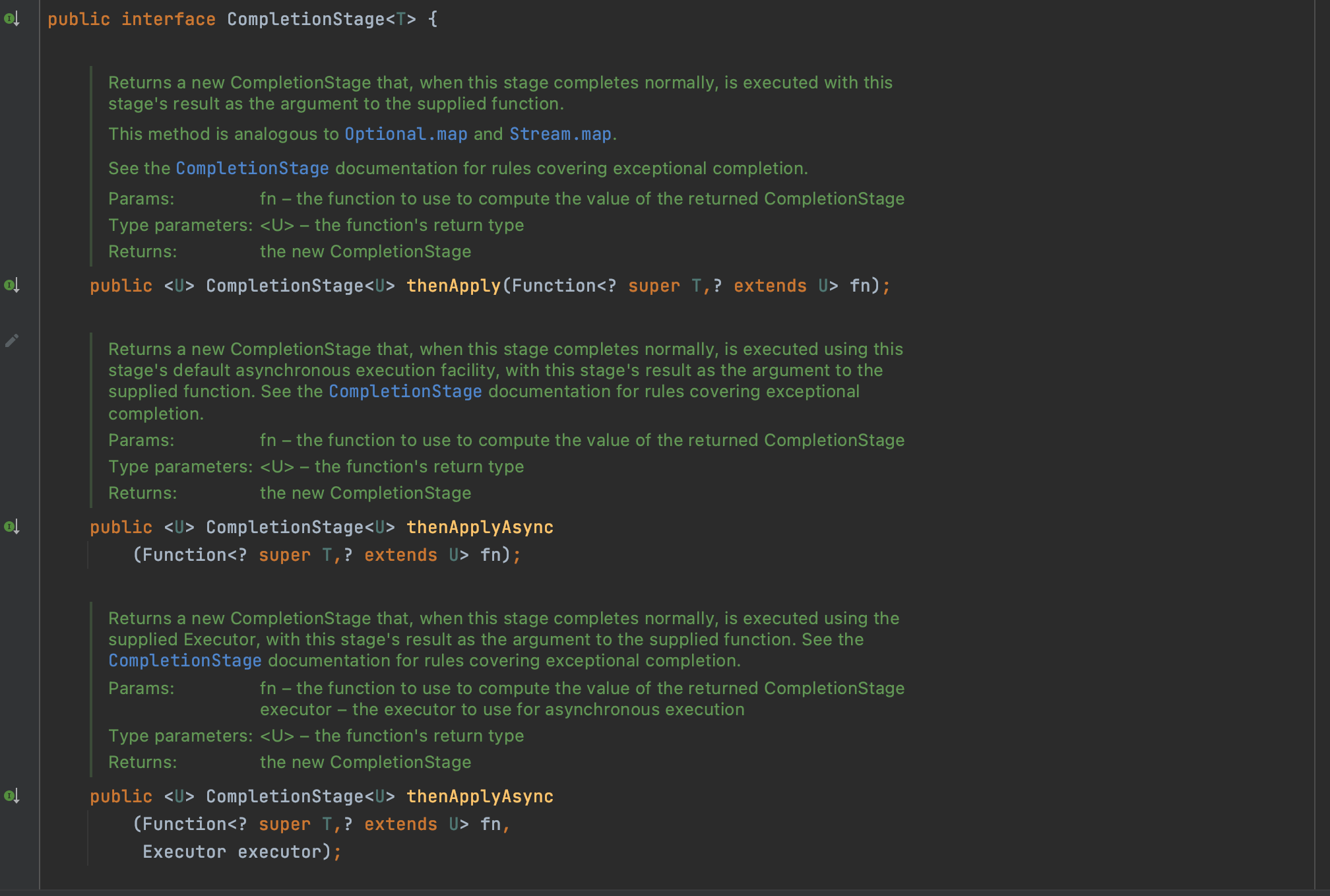Click the implemented-method gutter icon next to thenApply
The height and width of the screenshot is (896, 1330).
pos(12,286)
